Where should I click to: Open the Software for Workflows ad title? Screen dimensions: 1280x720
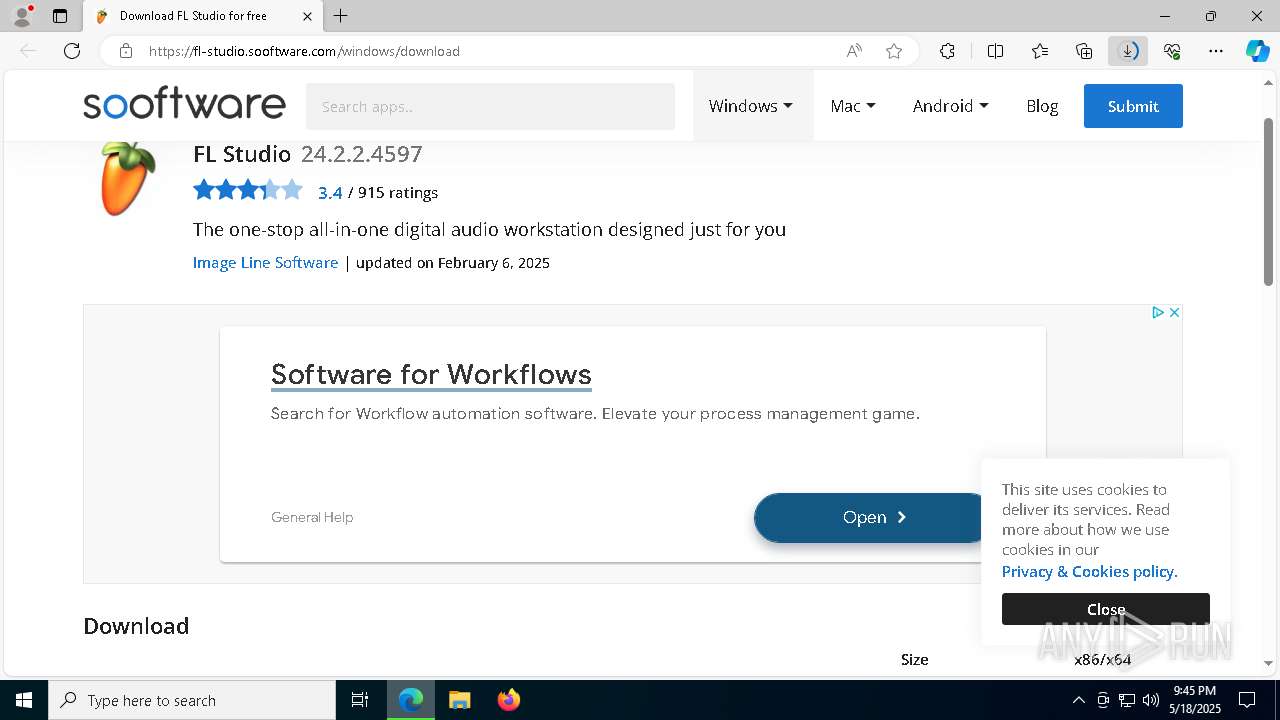pyautogui.click(x=431, y=375)
